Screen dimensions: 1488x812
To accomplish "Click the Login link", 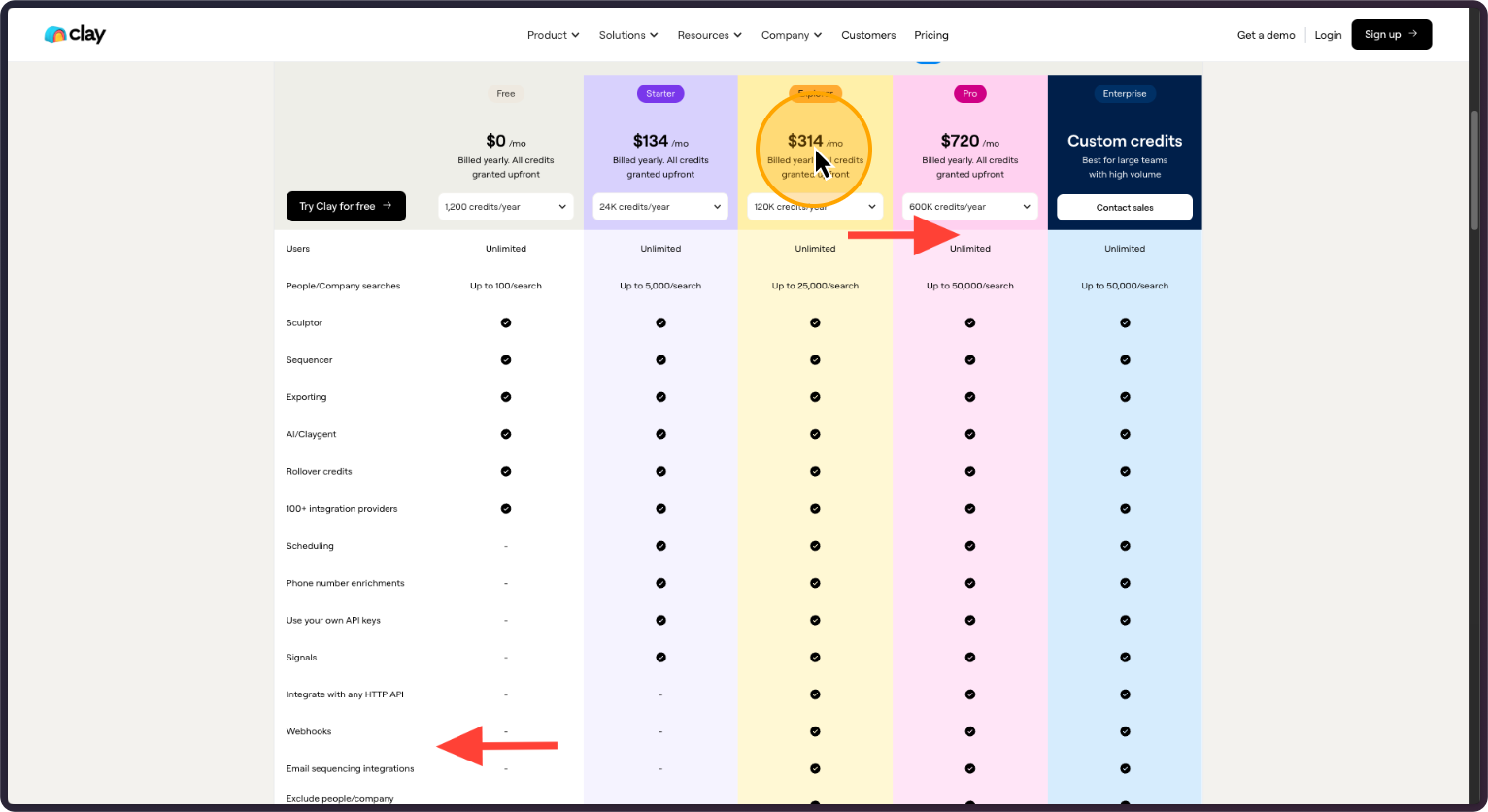I will [x=1328, y=35].
